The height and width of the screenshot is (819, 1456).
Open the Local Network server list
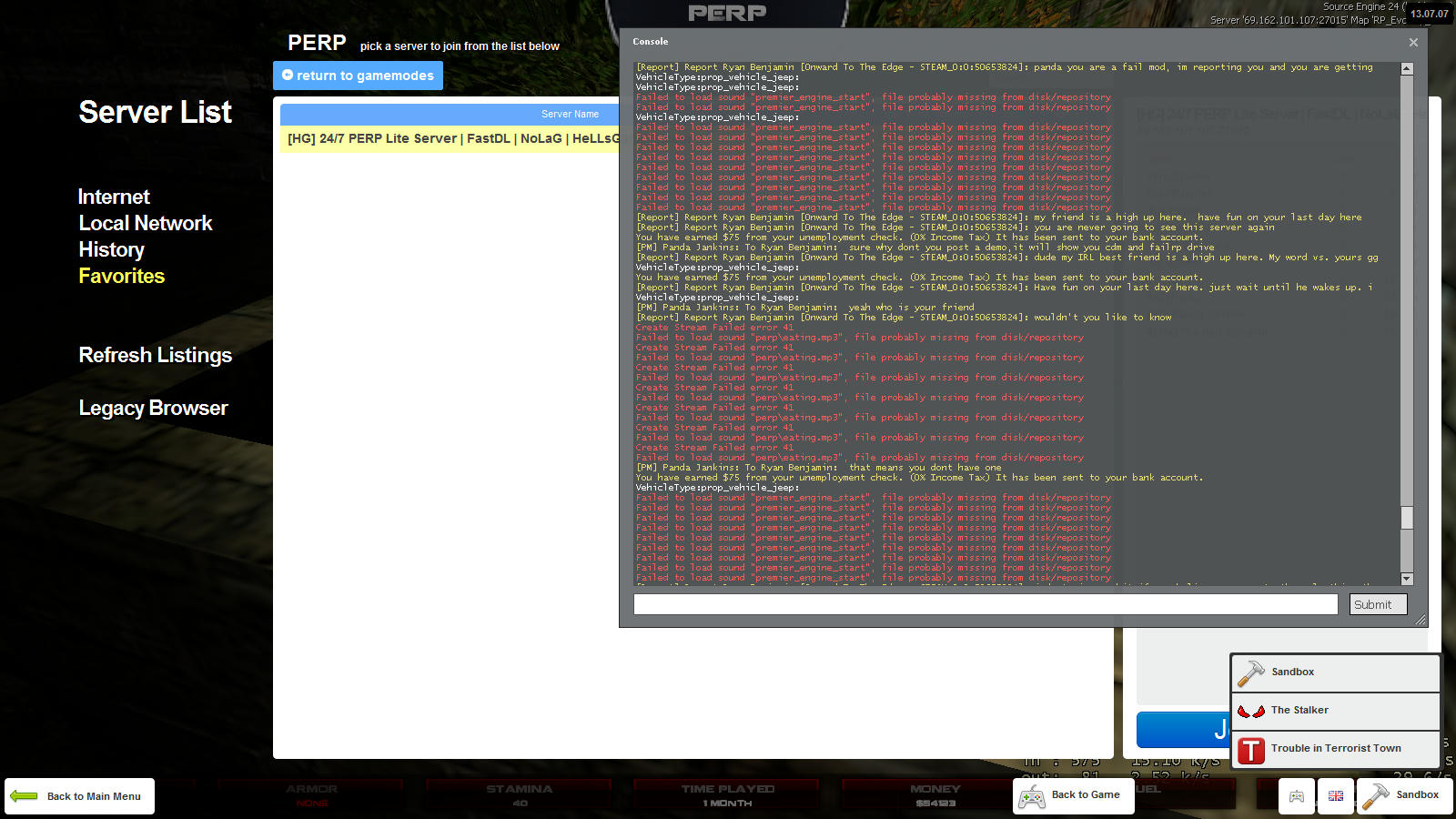coord(146,223)
